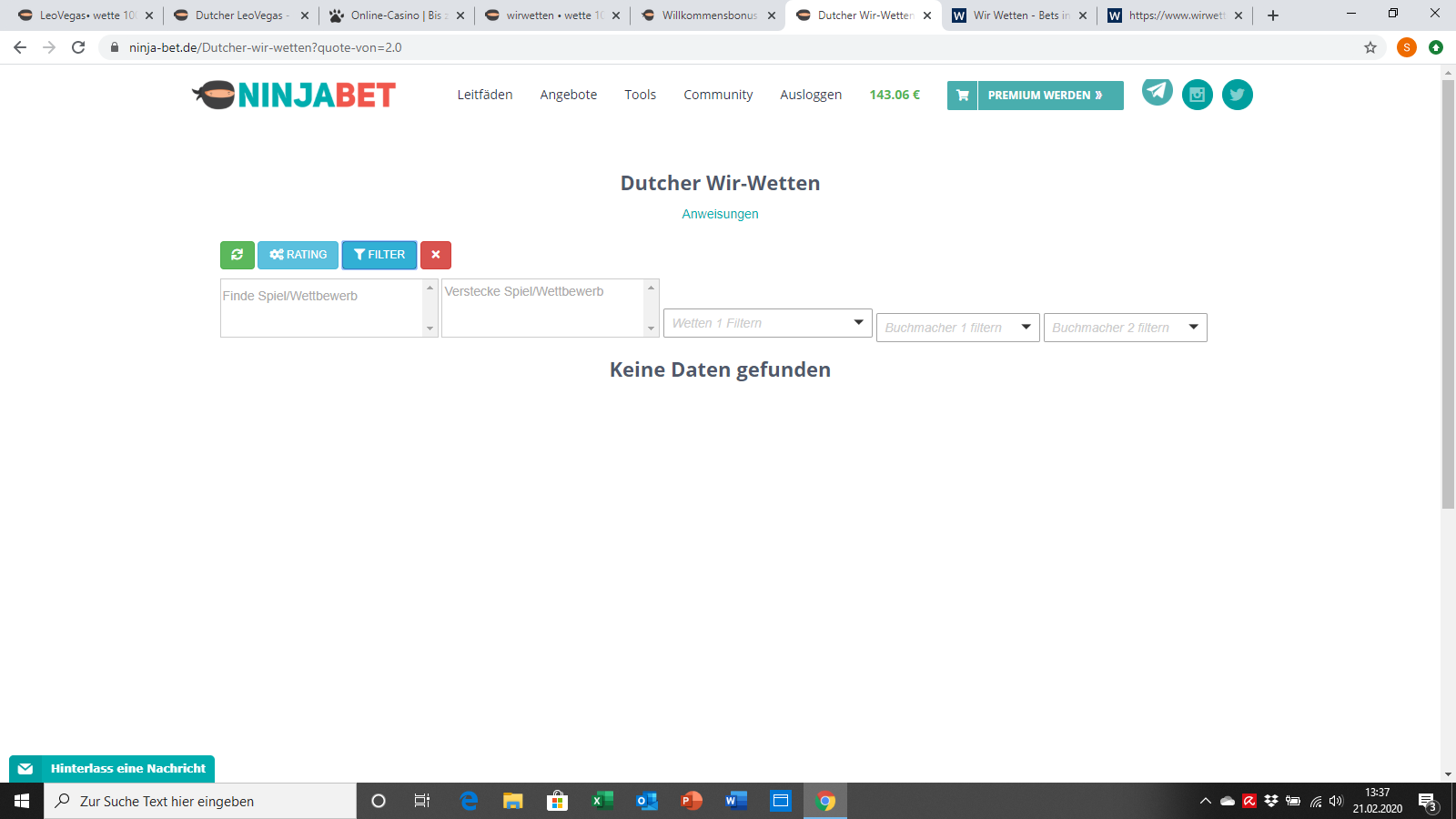The height and width of the screenshot is (819, 1456).
Task: Open Microsoft Store from taskbar
Action: coord(557,801)
